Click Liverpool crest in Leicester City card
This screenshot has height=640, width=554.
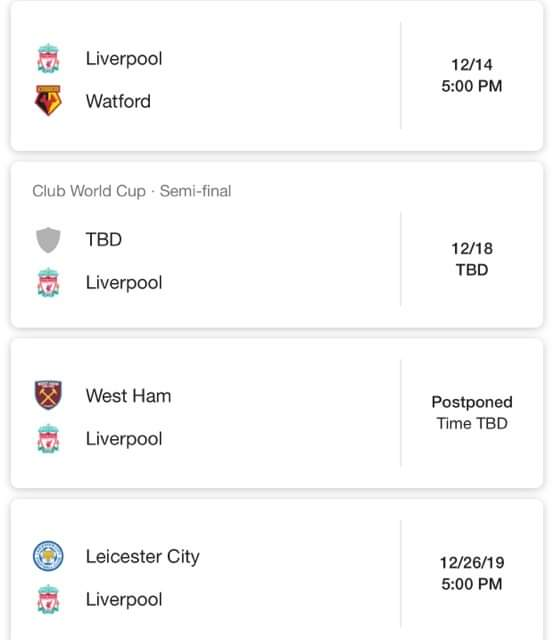pos(48,599)
